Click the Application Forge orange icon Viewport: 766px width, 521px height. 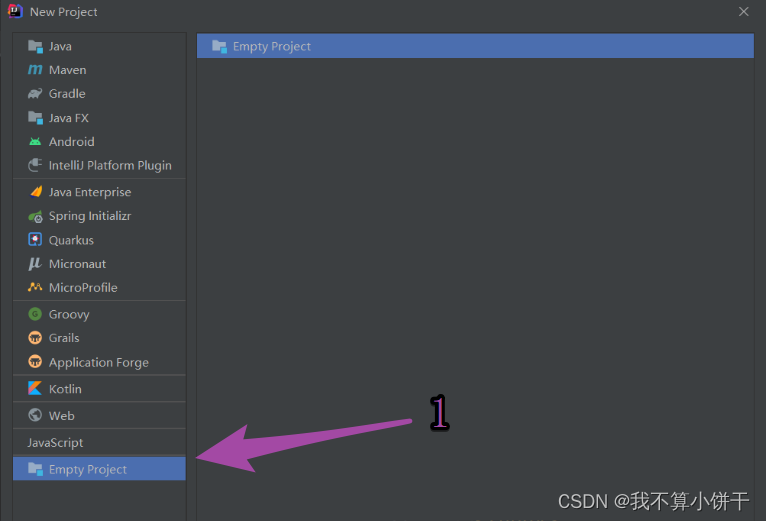pyautogui.click(x=35, y=362)
